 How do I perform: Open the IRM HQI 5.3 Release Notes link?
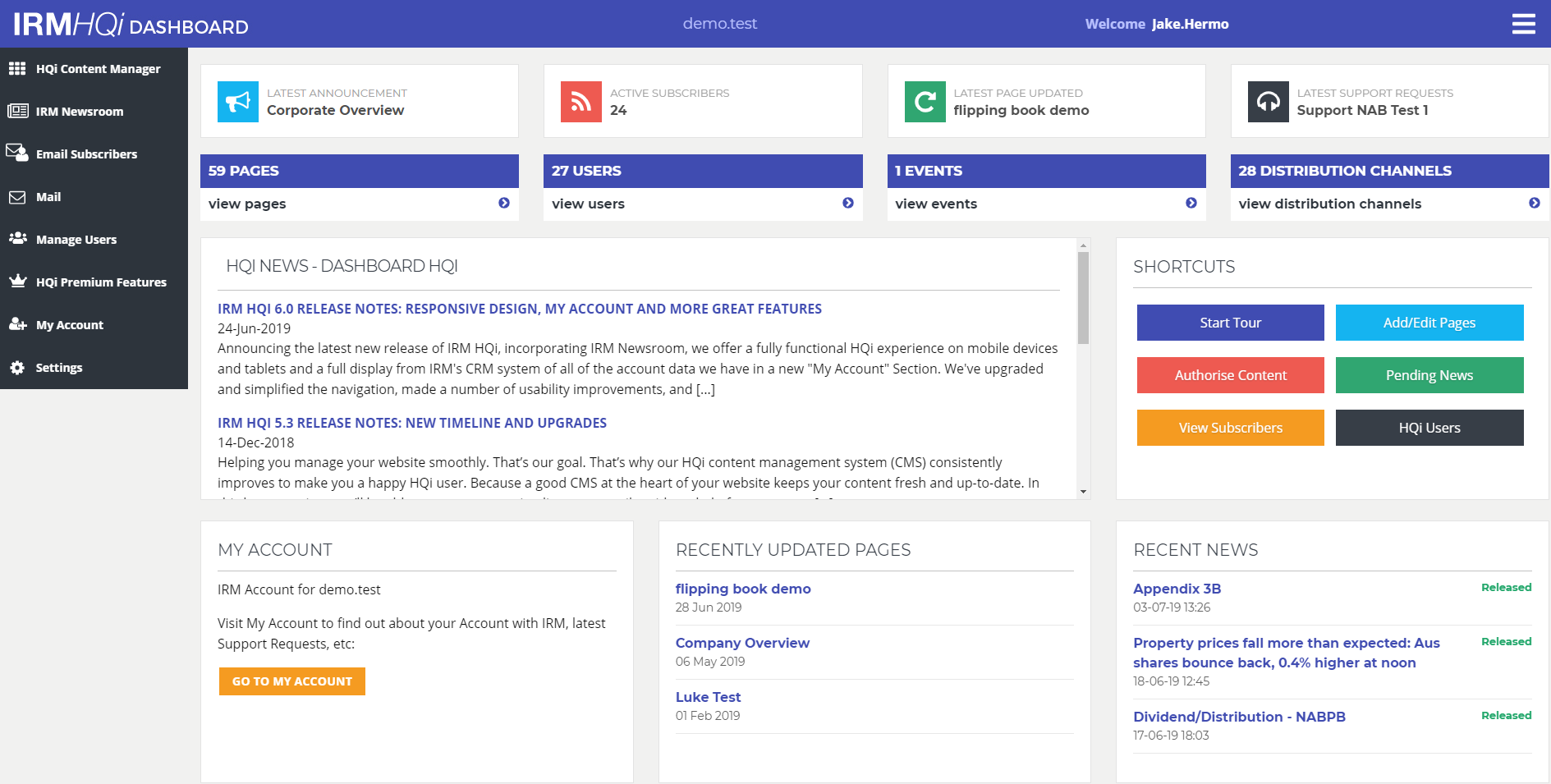click(x=412, y=423)
